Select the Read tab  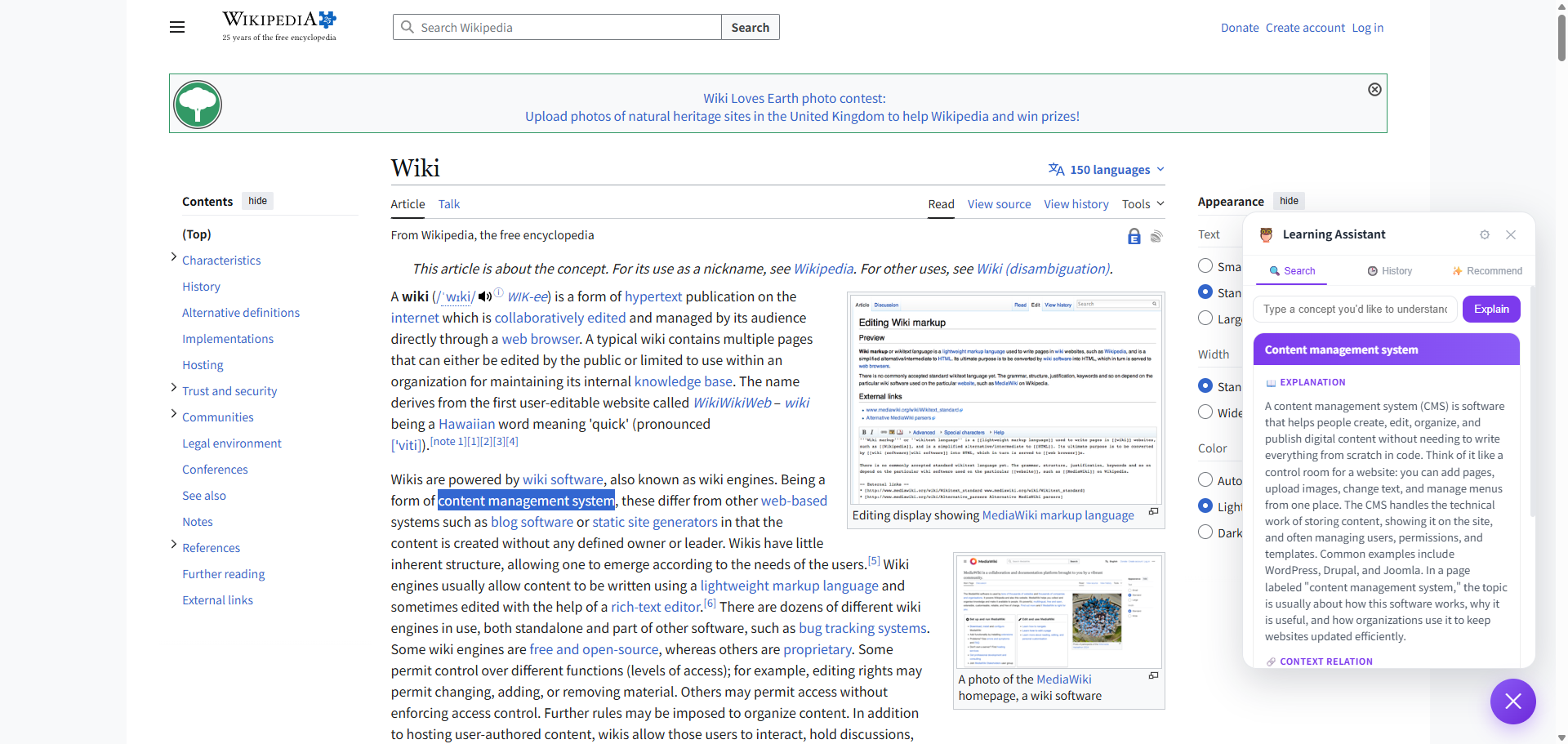pos(941,204)
